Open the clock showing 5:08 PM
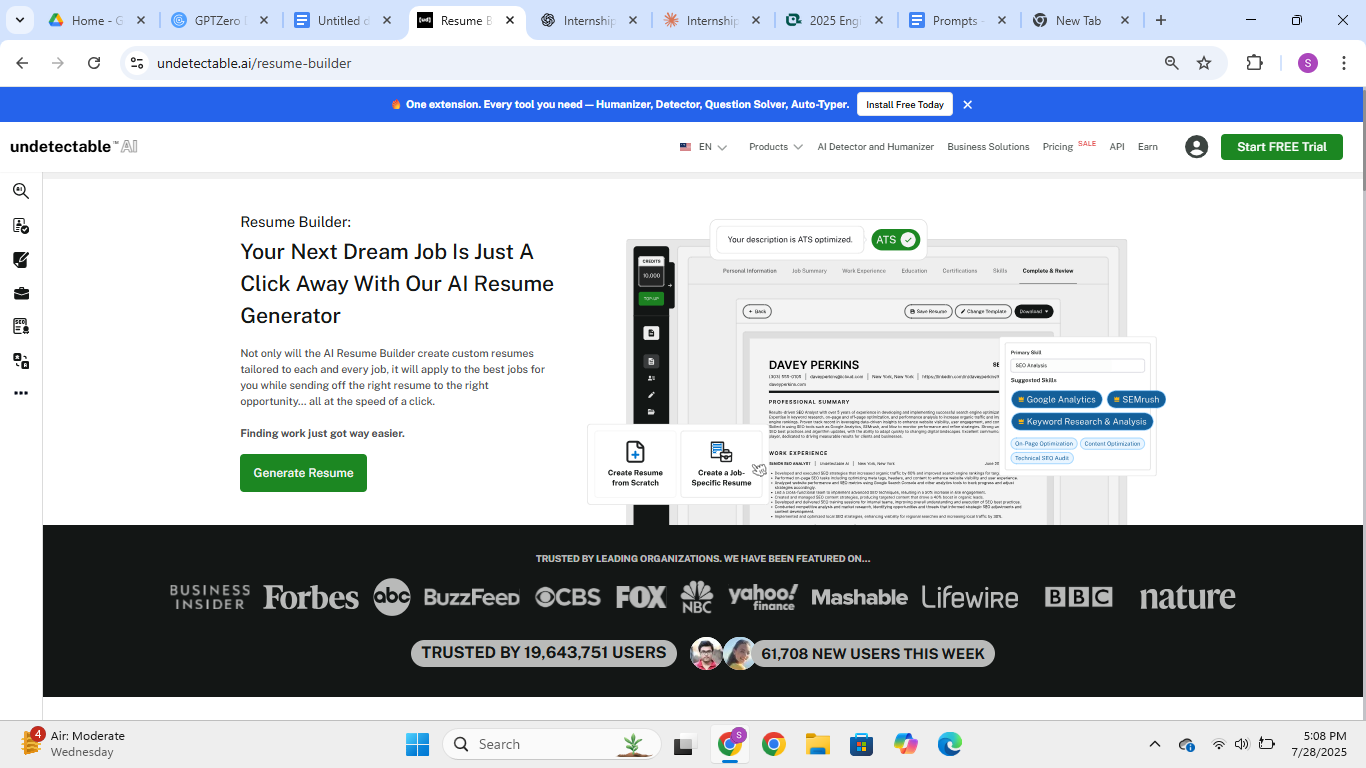This screenshot has height=768, width=1366. coord(1319,744)
